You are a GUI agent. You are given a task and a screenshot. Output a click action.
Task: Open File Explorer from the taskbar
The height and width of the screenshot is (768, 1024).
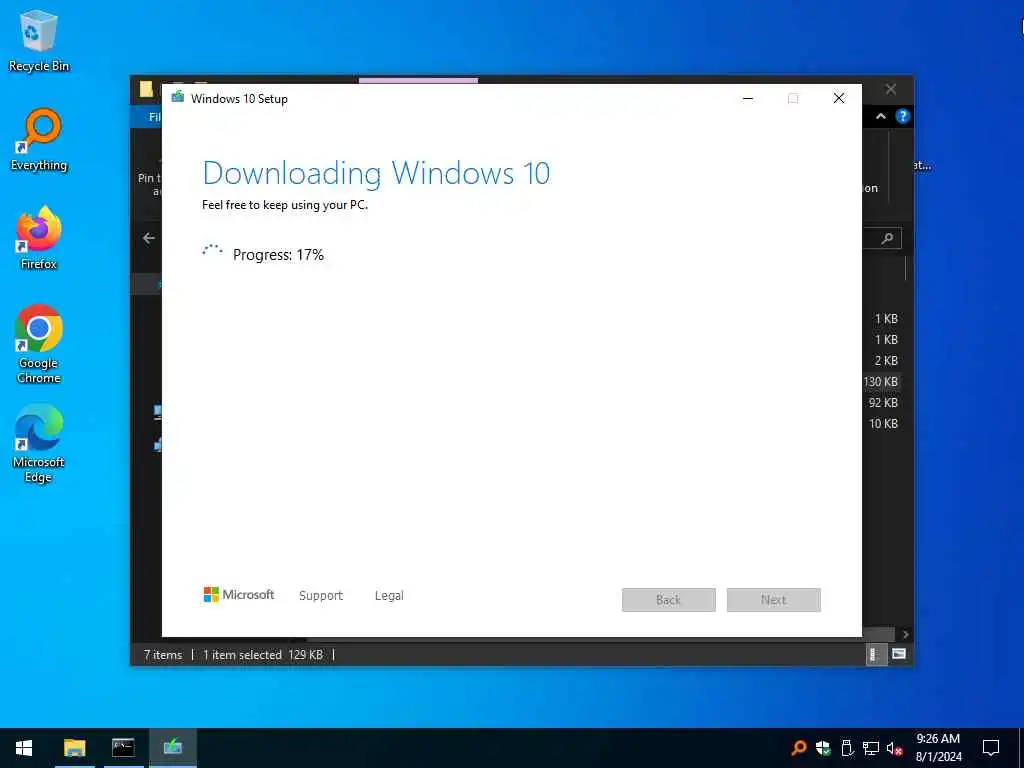(x=74, y=748)
